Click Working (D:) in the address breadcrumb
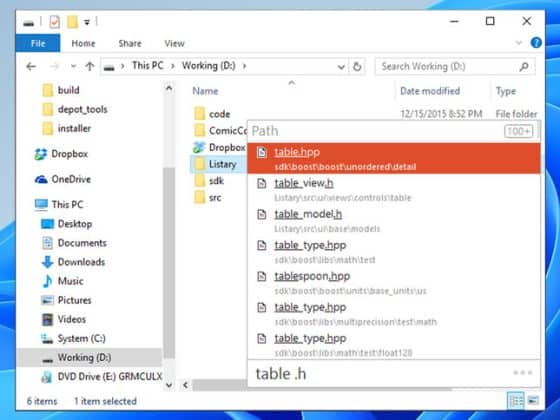Viewport: 560px width, 420px height. click(x=209, y=66)
